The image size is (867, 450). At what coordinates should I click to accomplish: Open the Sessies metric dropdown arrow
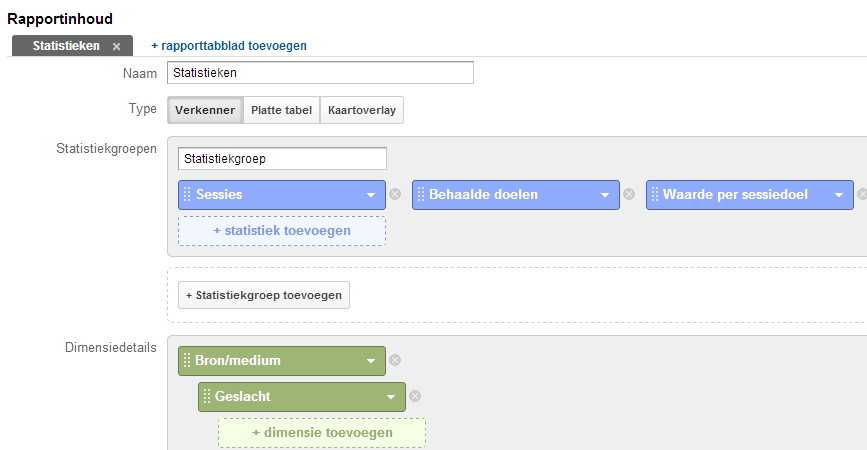[371, 195]
